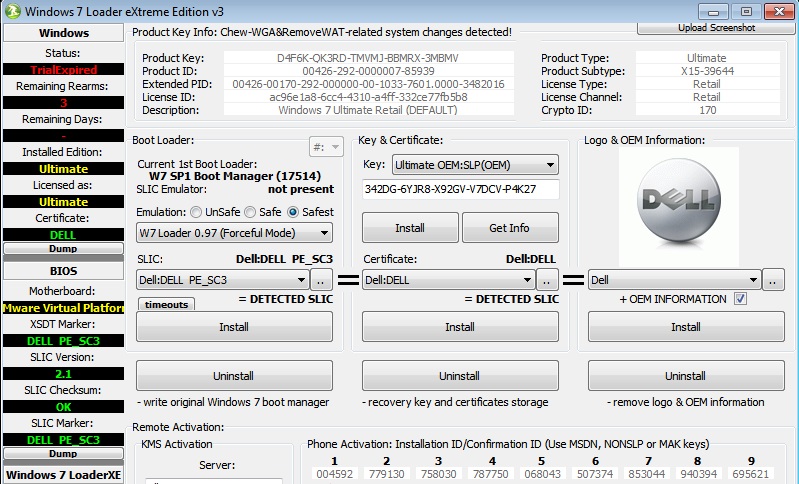Click Uninstall for recovery key and certificates
Viewport: 799px width, 484px height.
click(460, 375)
